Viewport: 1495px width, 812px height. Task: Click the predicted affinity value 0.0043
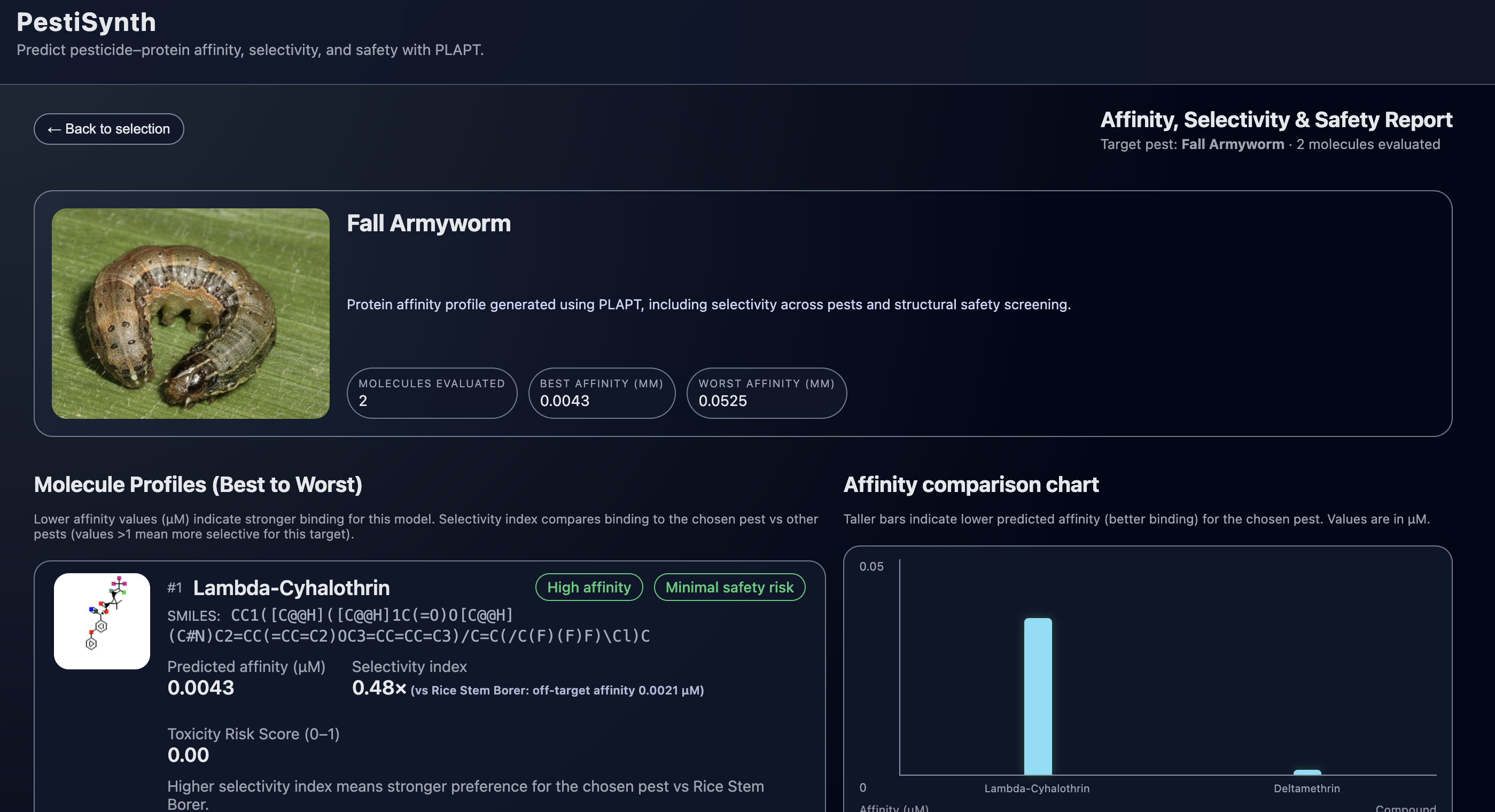click(200, 688)
